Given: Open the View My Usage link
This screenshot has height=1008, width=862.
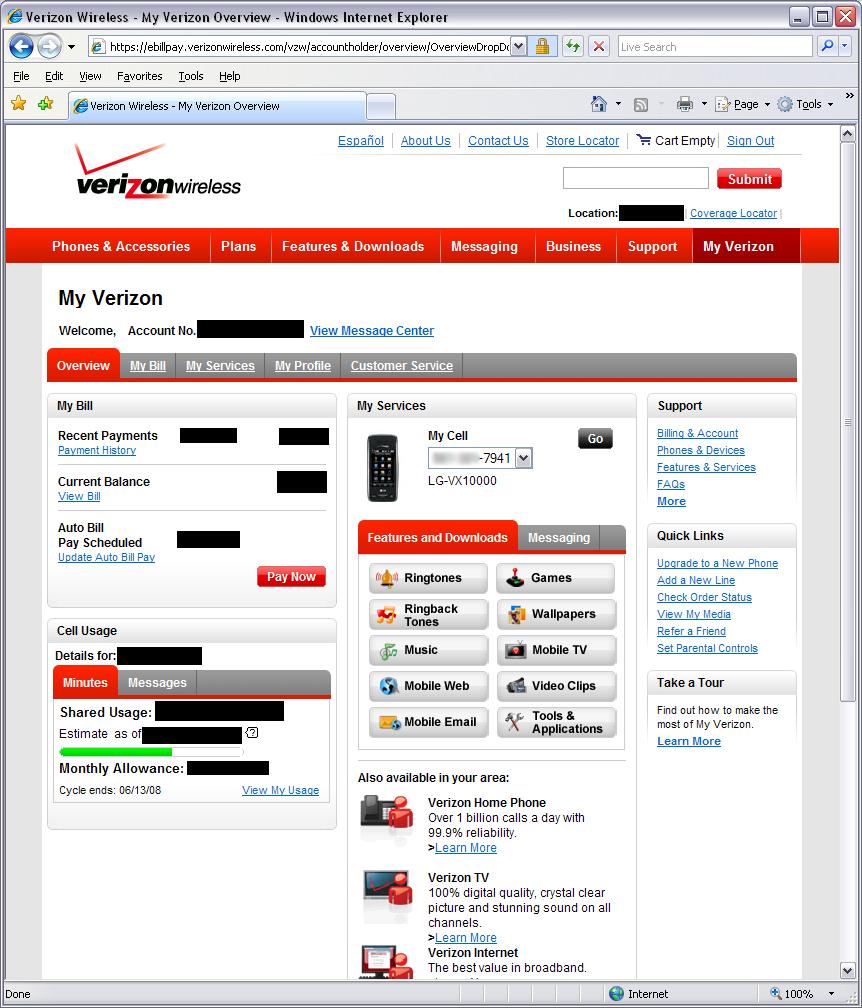Looking at the screenshot, I should coord(280,790).
